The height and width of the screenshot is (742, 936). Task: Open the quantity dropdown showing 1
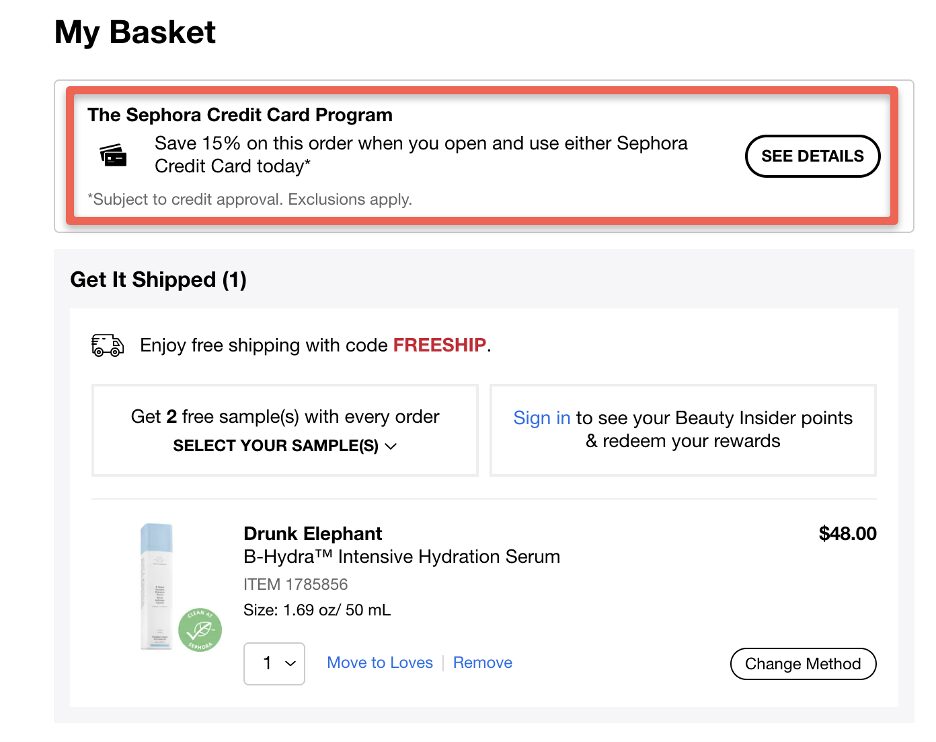[274, 663]
